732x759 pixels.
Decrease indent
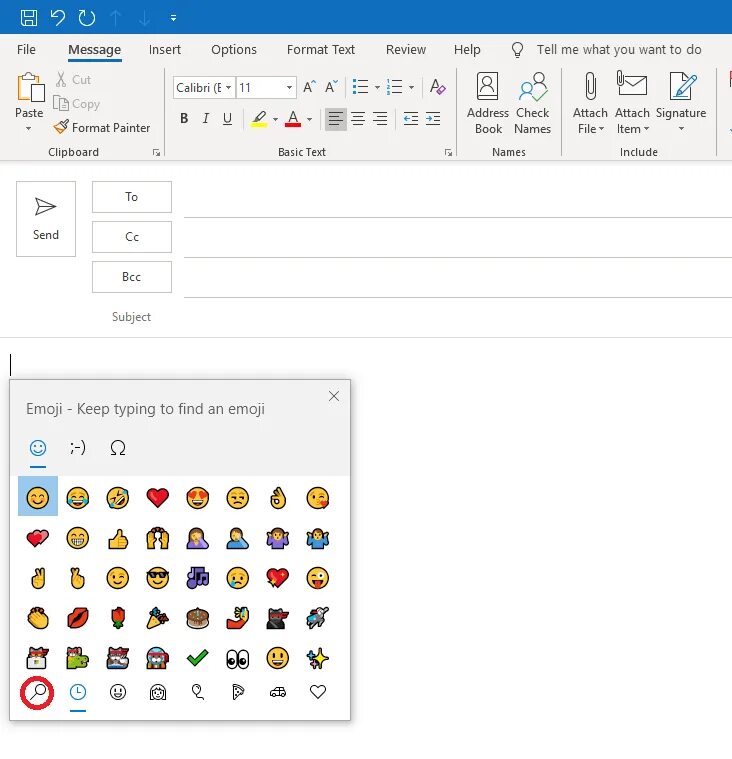point(411,119)
